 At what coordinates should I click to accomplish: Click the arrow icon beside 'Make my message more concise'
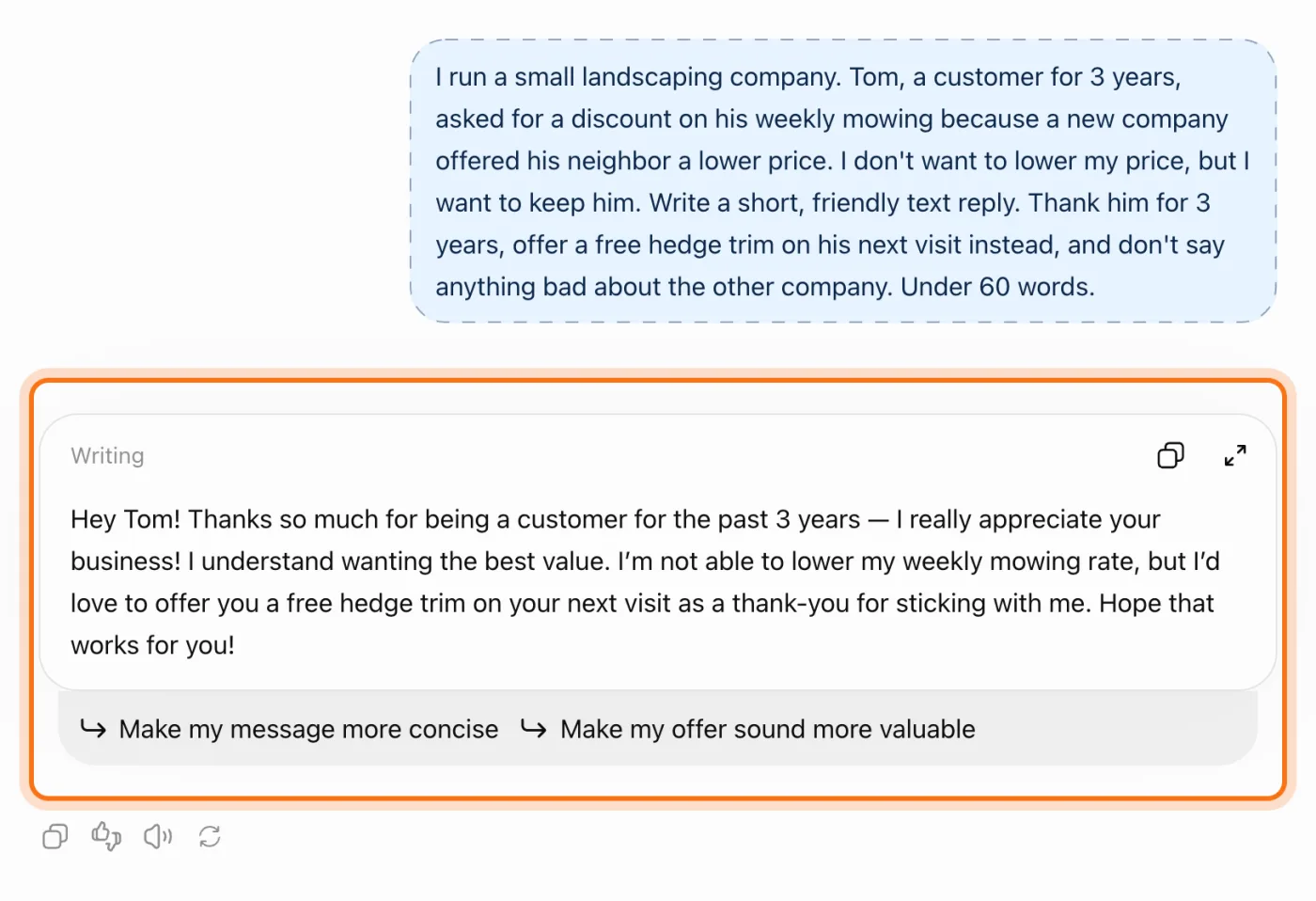pos(93,729)
